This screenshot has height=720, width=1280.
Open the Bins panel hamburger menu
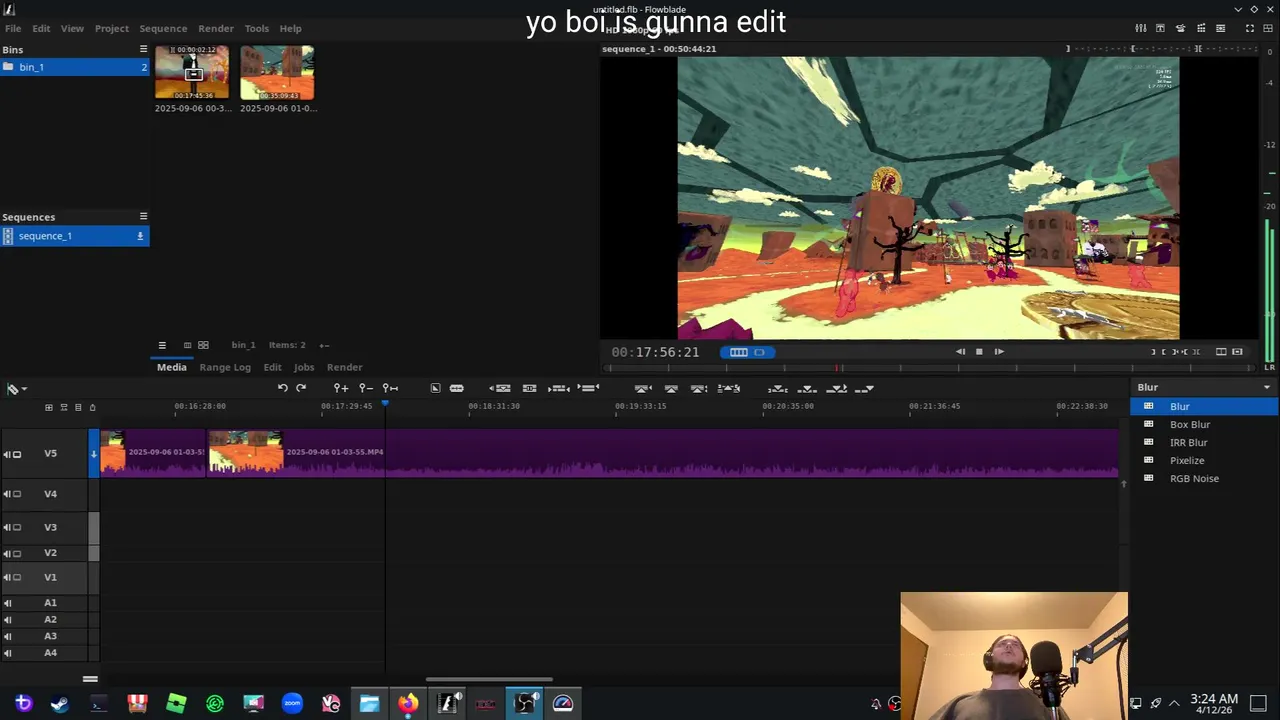point(143,49)
